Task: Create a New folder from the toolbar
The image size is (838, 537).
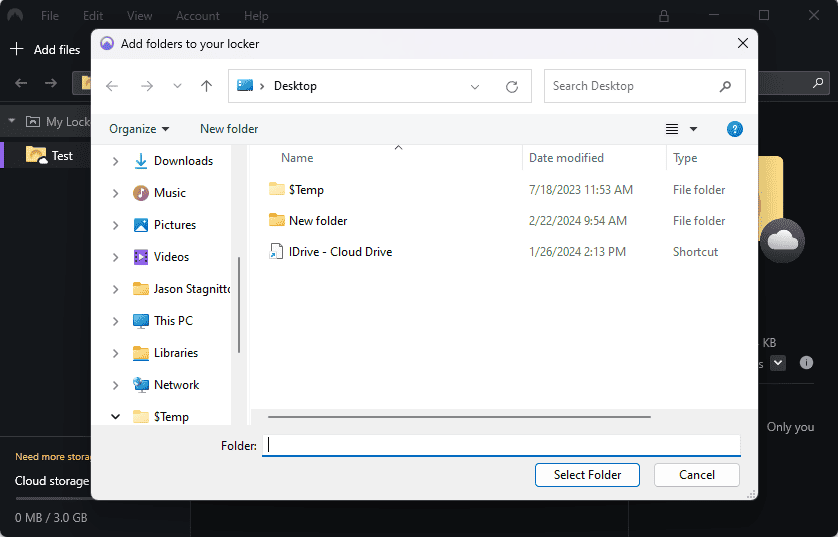Action: tap(229, 129)
